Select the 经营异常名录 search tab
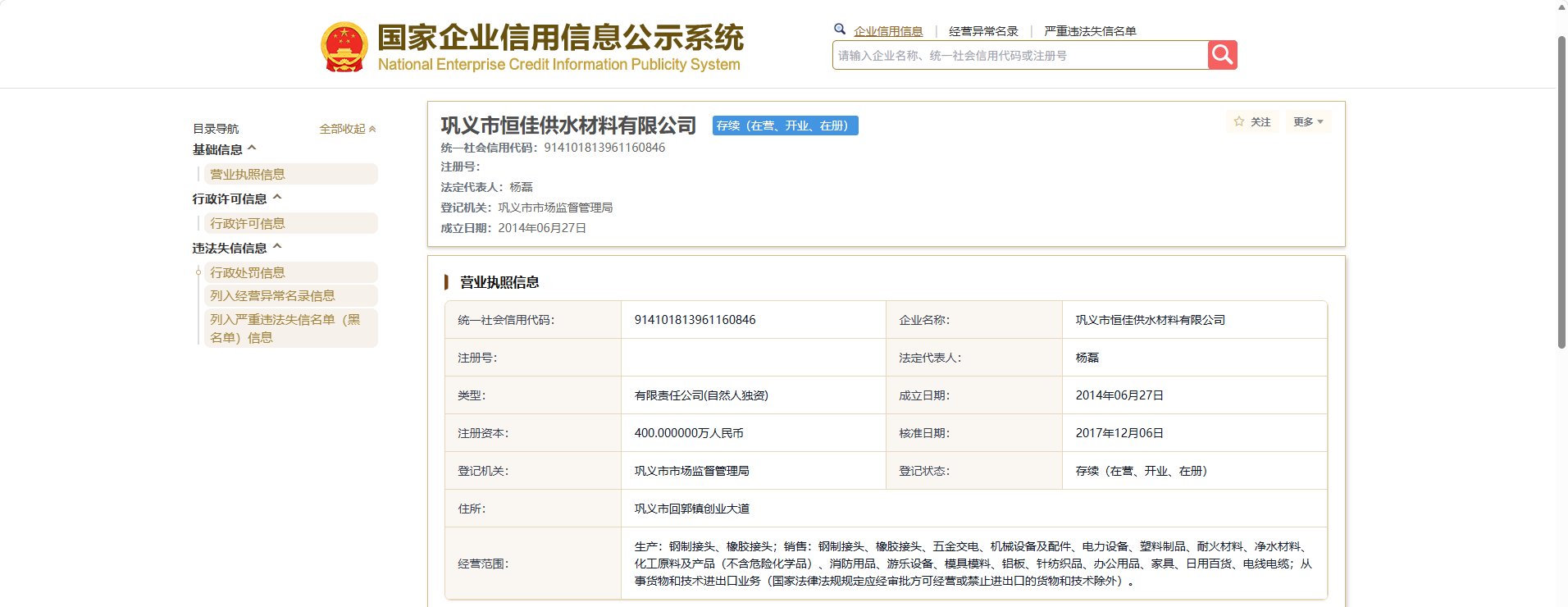Screen dimensions: 1568x607 983,31
